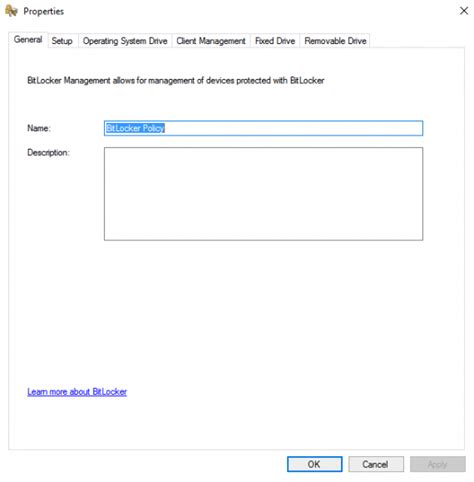Click the Name: label
This screenshot has width=474, height=482.
39,128
